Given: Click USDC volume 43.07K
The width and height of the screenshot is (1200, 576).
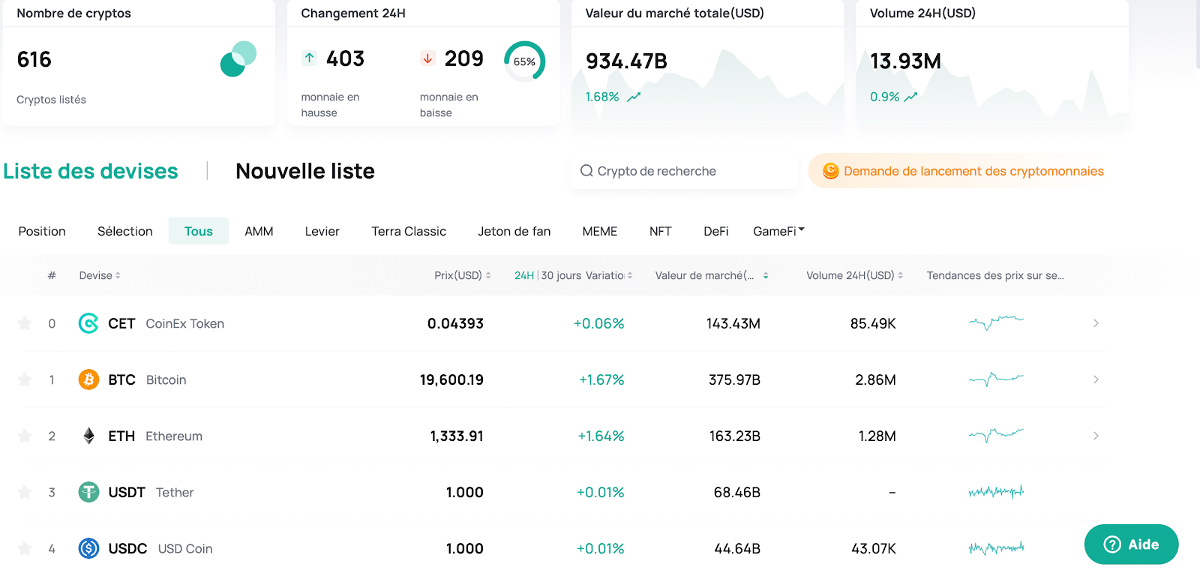Looking at the screenshot, I should [x=873, y=549].
